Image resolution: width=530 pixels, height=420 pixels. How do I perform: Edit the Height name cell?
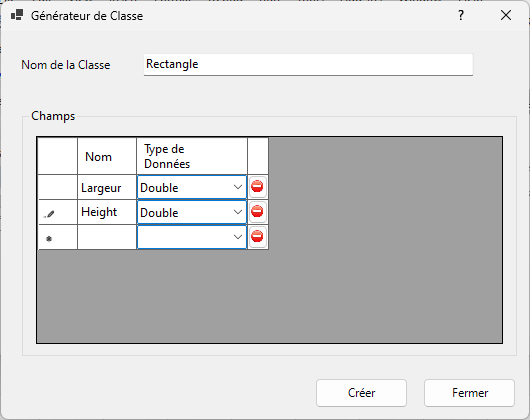107,212
